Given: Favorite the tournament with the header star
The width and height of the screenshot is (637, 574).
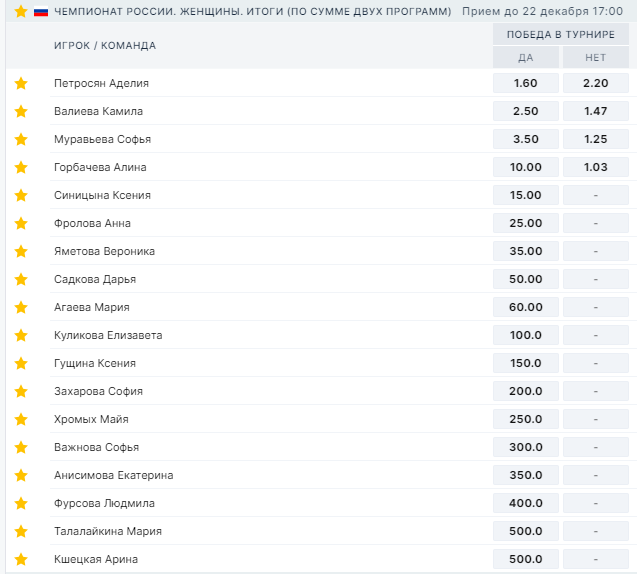Looking at the screenshot, I should (x=21, y=11).
